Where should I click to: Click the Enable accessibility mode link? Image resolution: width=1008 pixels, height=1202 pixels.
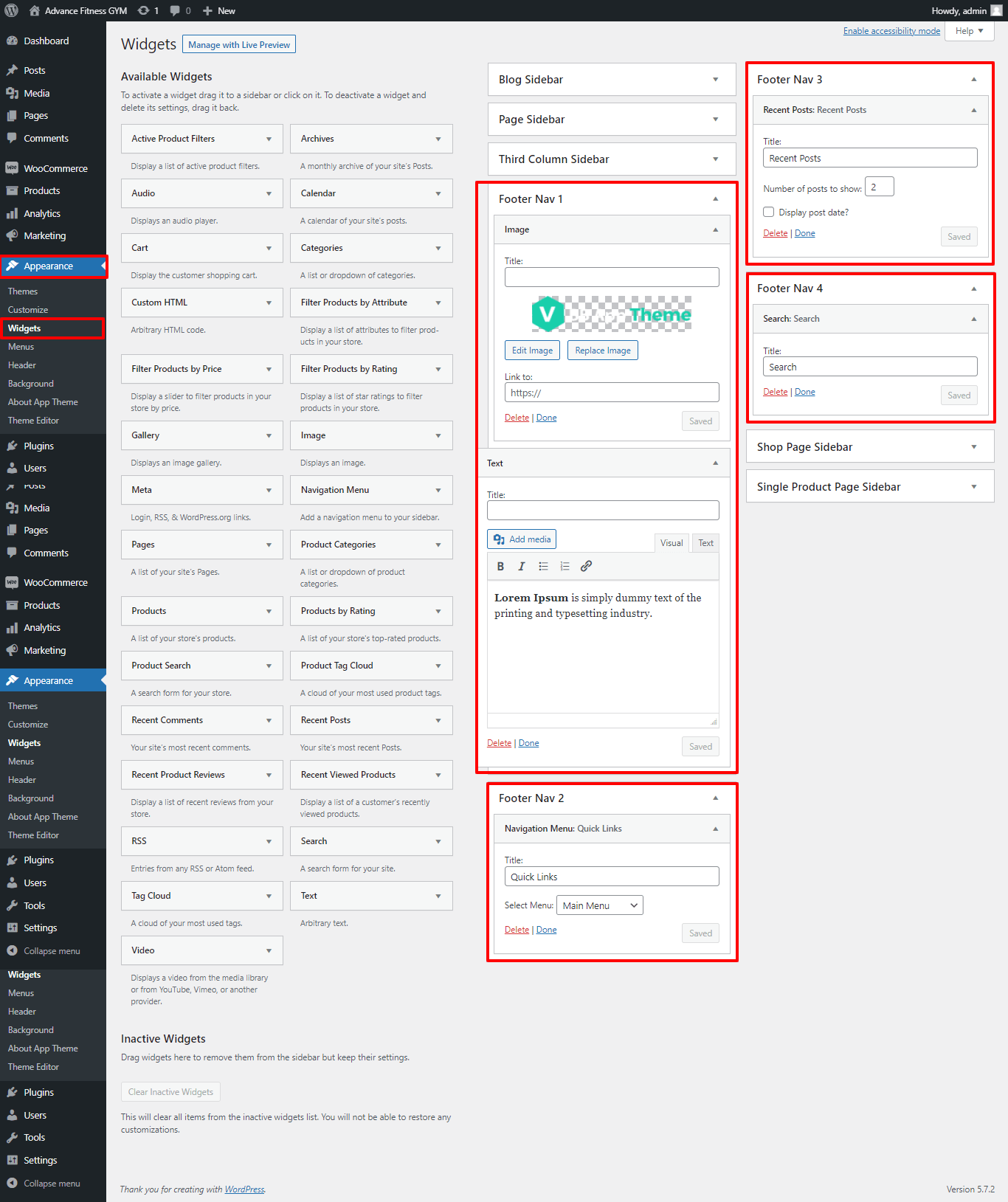click(891, 31)
